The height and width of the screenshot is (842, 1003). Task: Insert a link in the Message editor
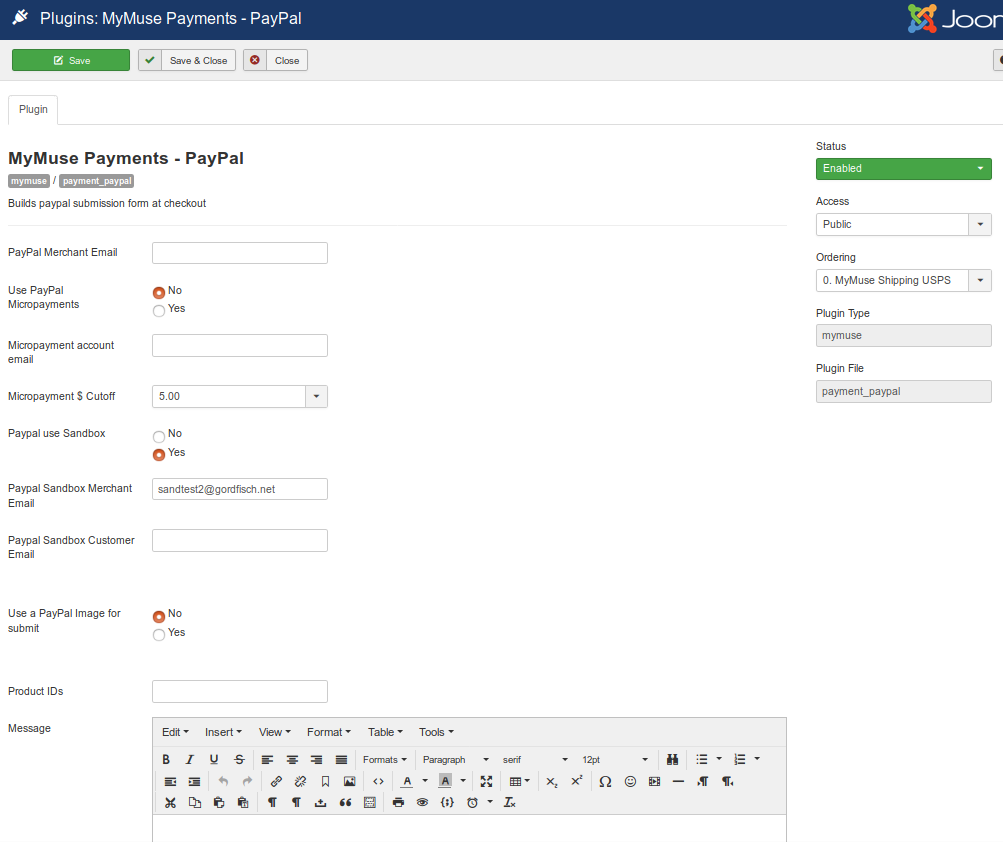pyautogui.click(x=276, y=781)
